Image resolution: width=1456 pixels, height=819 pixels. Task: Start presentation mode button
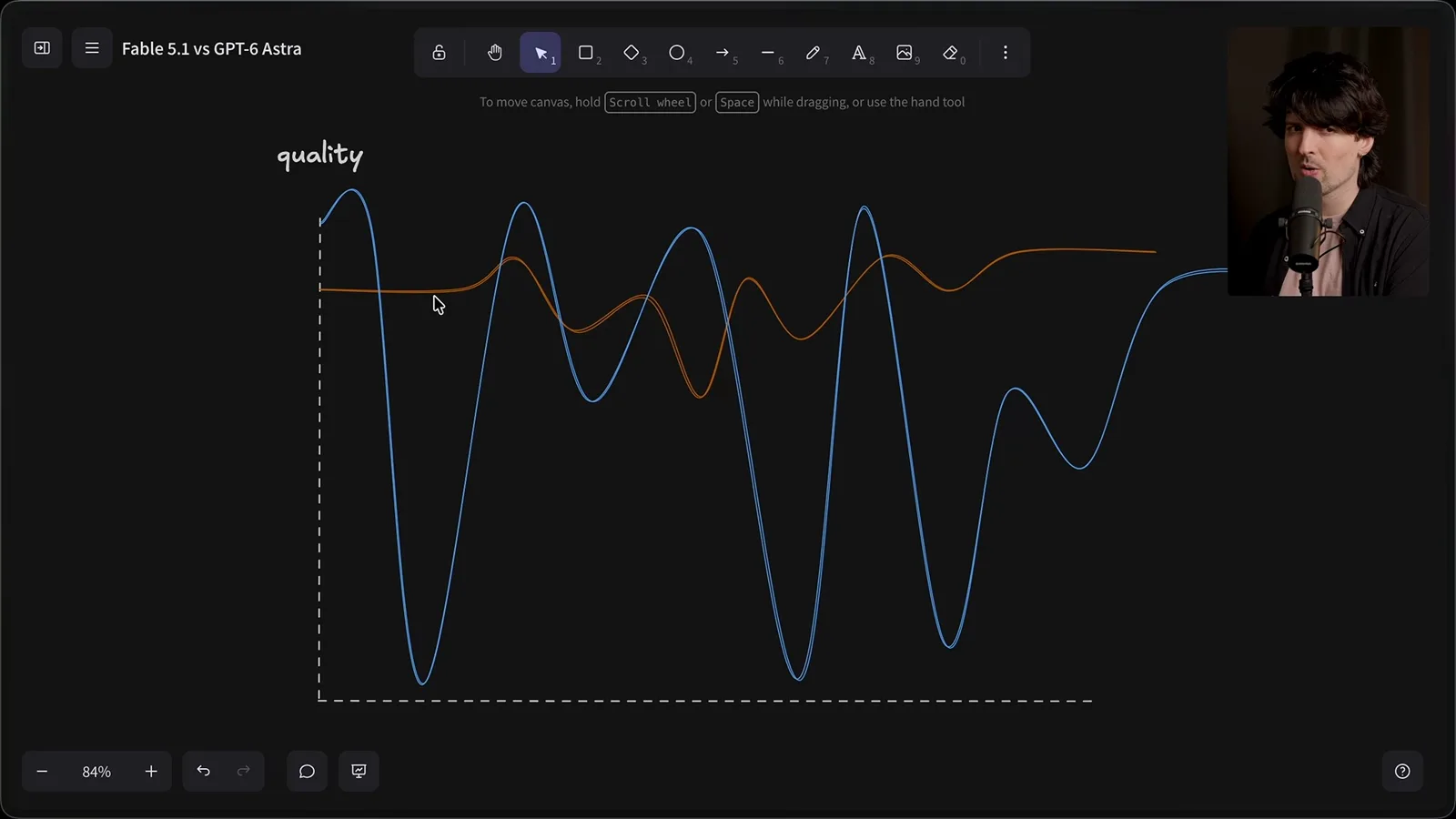pyautogui.click(x=359, y=771)
